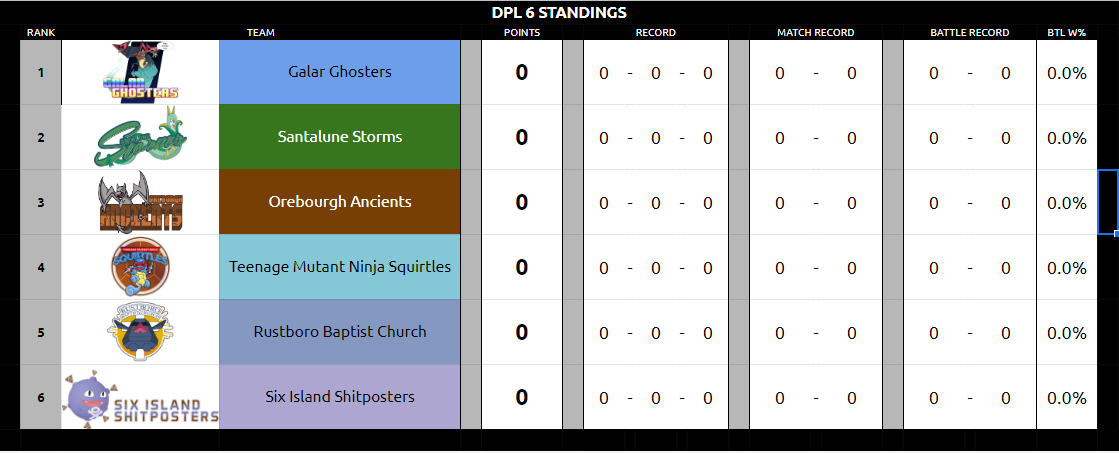This screenshot has height=453, width=1119.
Task: Click the Rustboro Baptist Church emblem
Action: (141, 332)
